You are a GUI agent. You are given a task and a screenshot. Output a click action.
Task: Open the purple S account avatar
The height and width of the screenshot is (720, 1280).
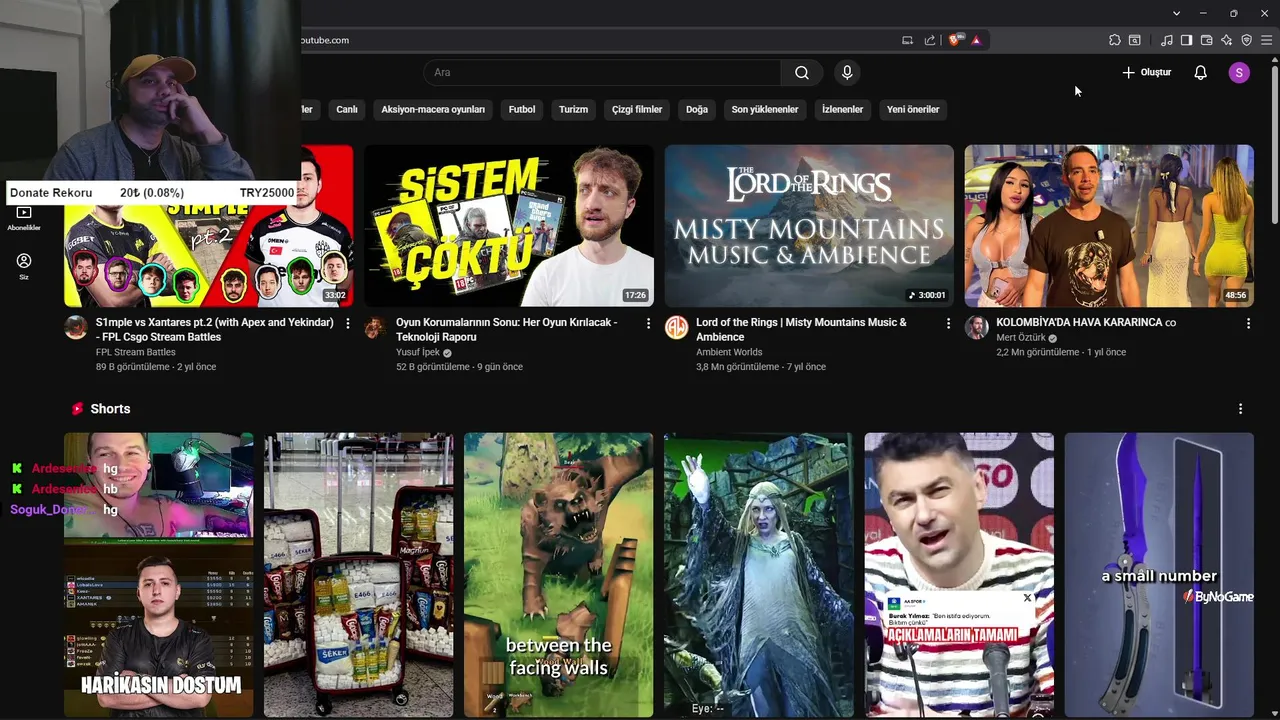(x=1239, y=72)
